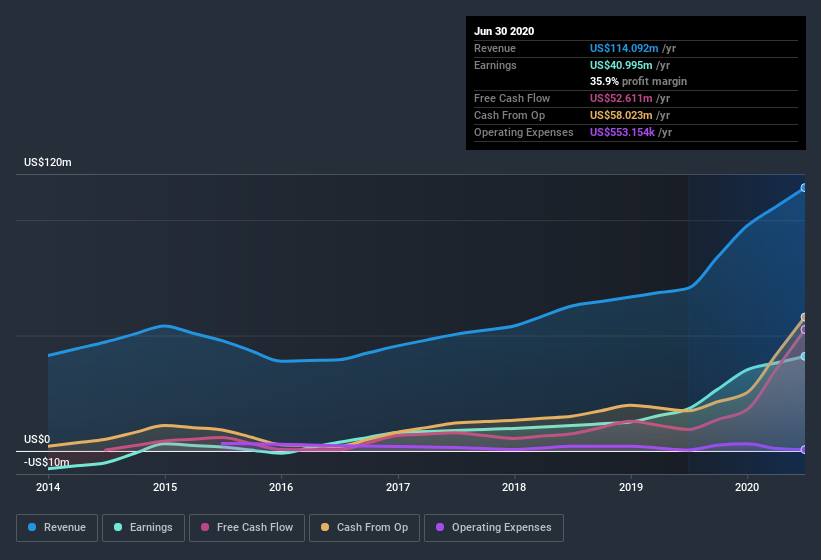The image size is (821, 560).
Task: Select the Cash From Op data point at Jun 2020
Action: [804, 317]
